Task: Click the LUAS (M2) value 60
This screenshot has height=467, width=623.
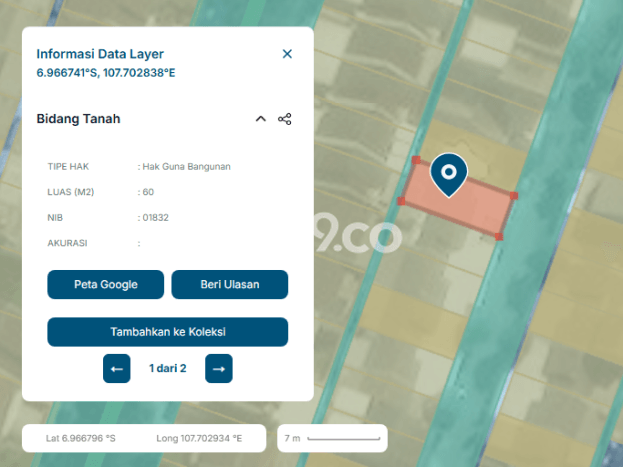Action: coord(148,192)
